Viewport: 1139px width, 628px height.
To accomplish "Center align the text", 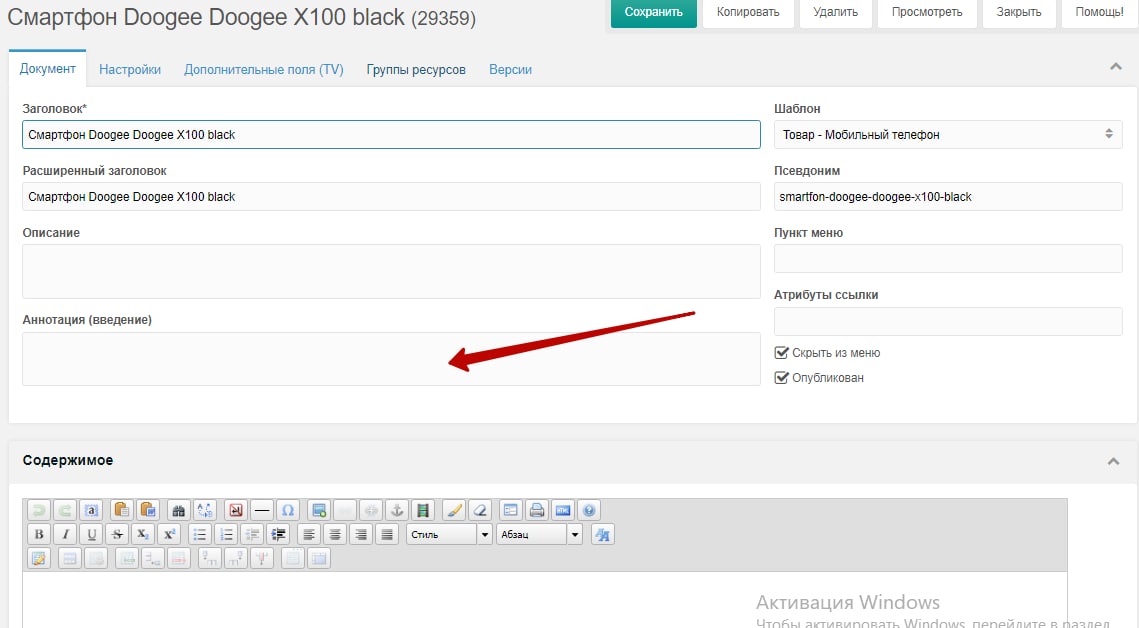I will click(x=335, y=534).
